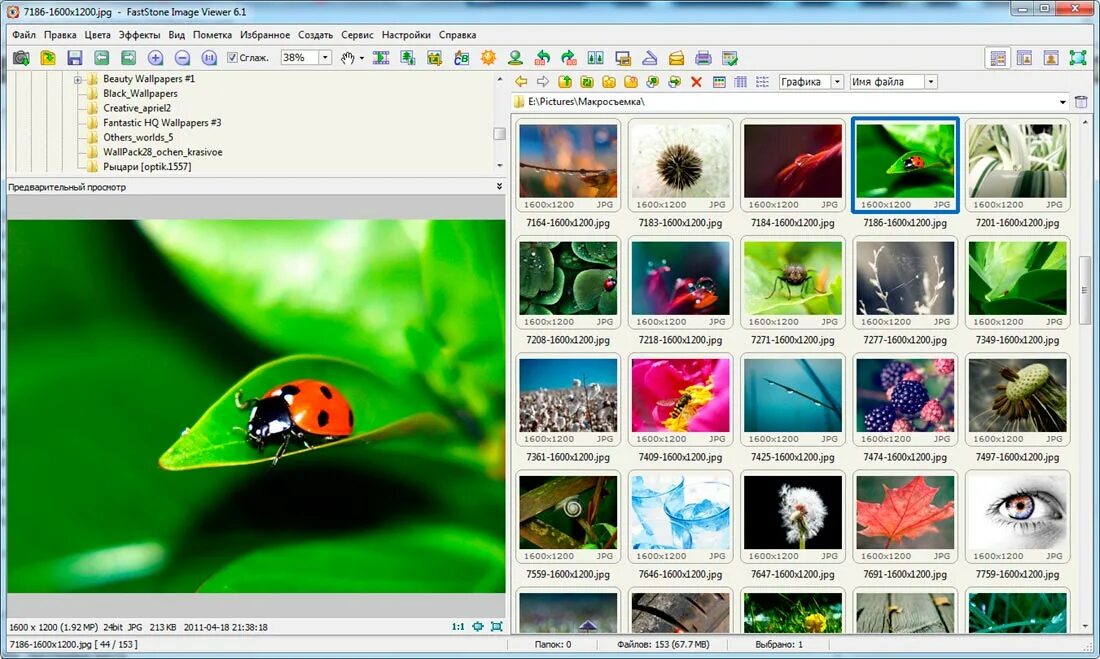Select the Others_worlds_5 folder
Viewport: 1100px width, 659px height.
point(138,138)
